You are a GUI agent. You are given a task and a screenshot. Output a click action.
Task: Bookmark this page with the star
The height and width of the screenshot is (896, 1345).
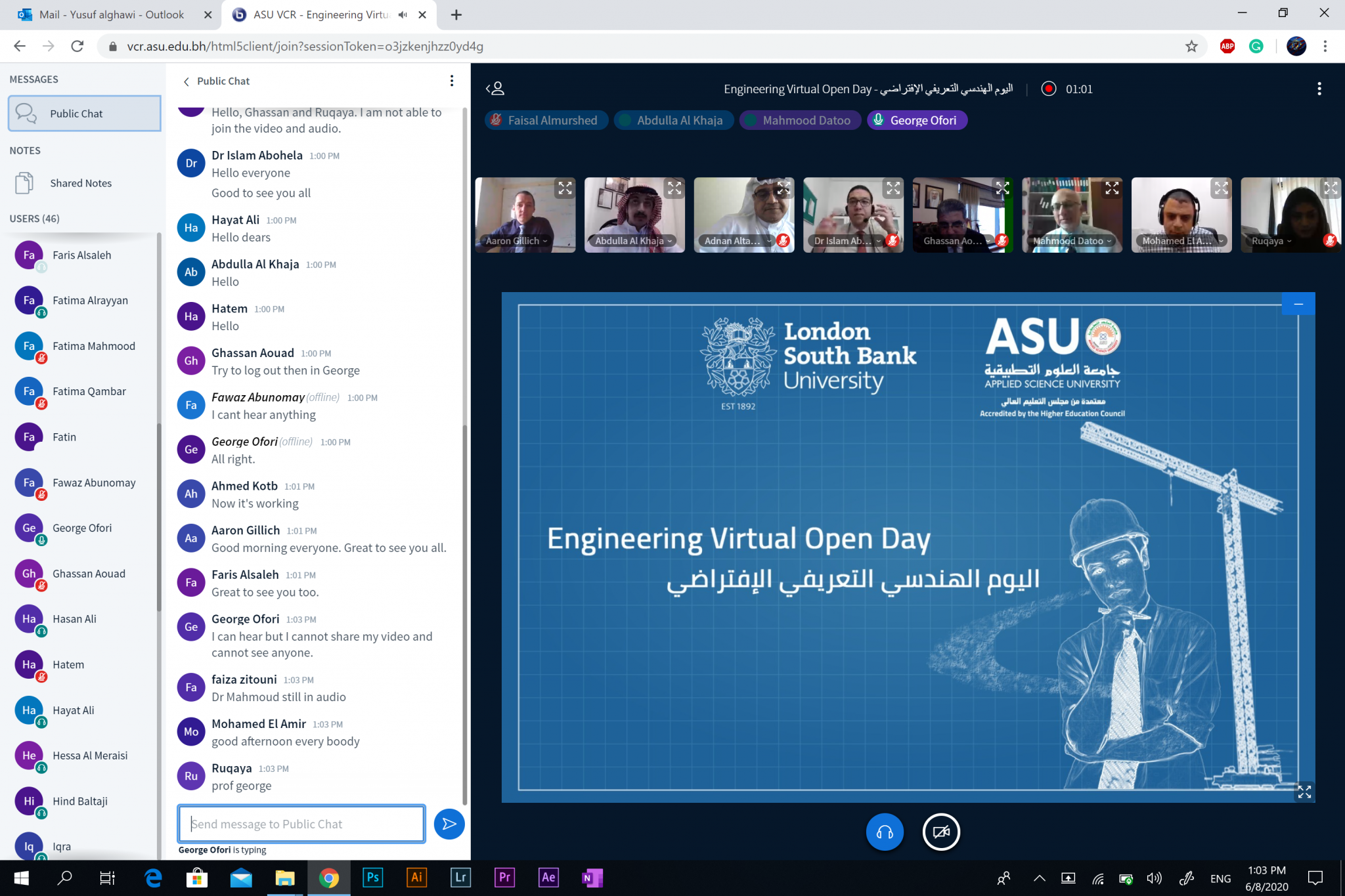click(x=1191, y=46)
